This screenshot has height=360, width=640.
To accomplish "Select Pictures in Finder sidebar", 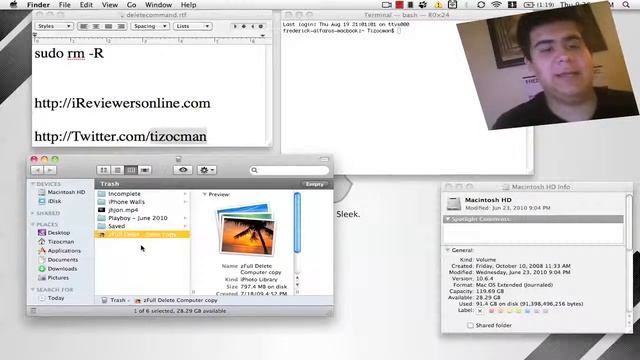I will [x=53, y=278].
